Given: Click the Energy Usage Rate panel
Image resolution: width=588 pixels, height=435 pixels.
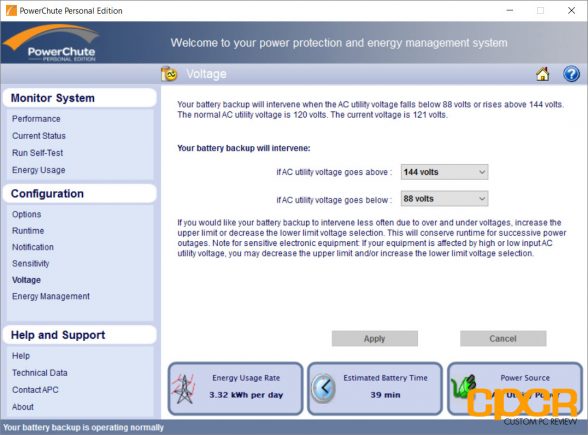Looking at the screenshot, I should [x=236, y=388].
